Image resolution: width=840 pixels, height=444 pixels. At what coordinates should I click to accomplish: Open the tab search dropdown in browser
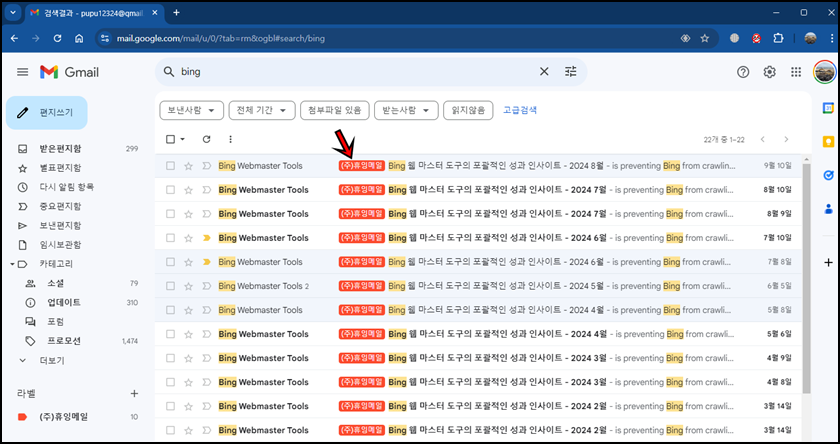point(12,12)
